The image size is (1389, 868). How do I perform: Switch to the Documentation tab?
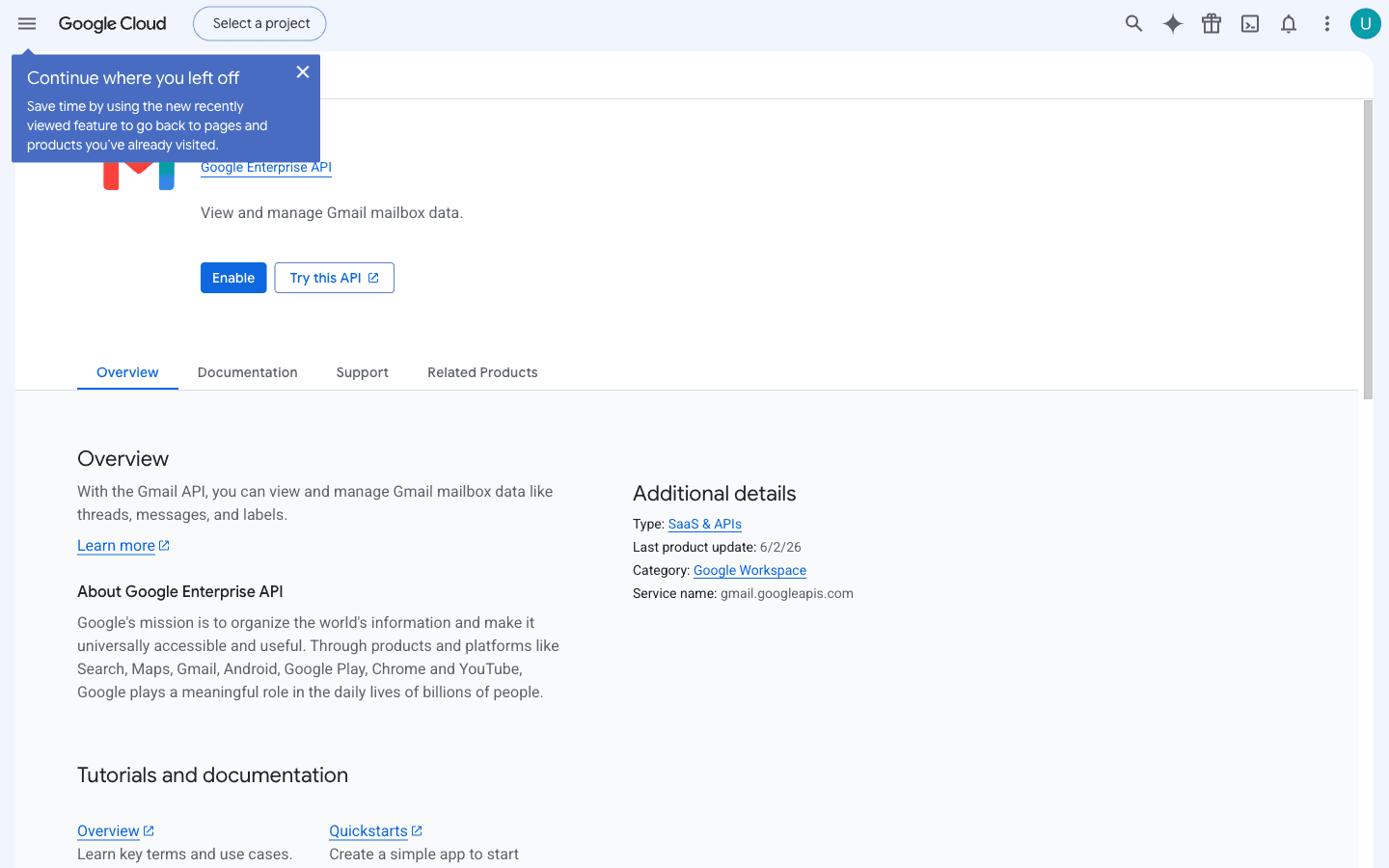pyautogui.click(x=248, y=372)
